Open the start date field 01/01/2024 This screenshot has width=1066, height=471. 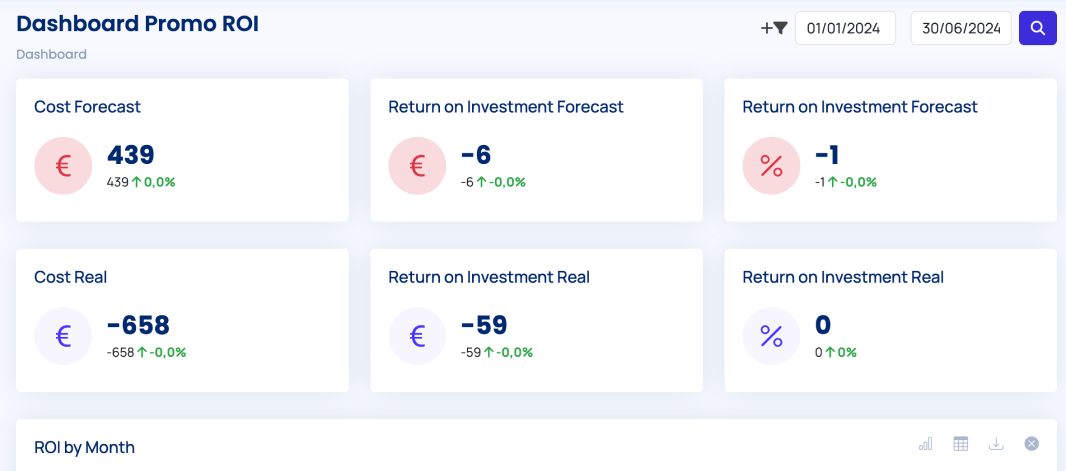tap(844, 29)
